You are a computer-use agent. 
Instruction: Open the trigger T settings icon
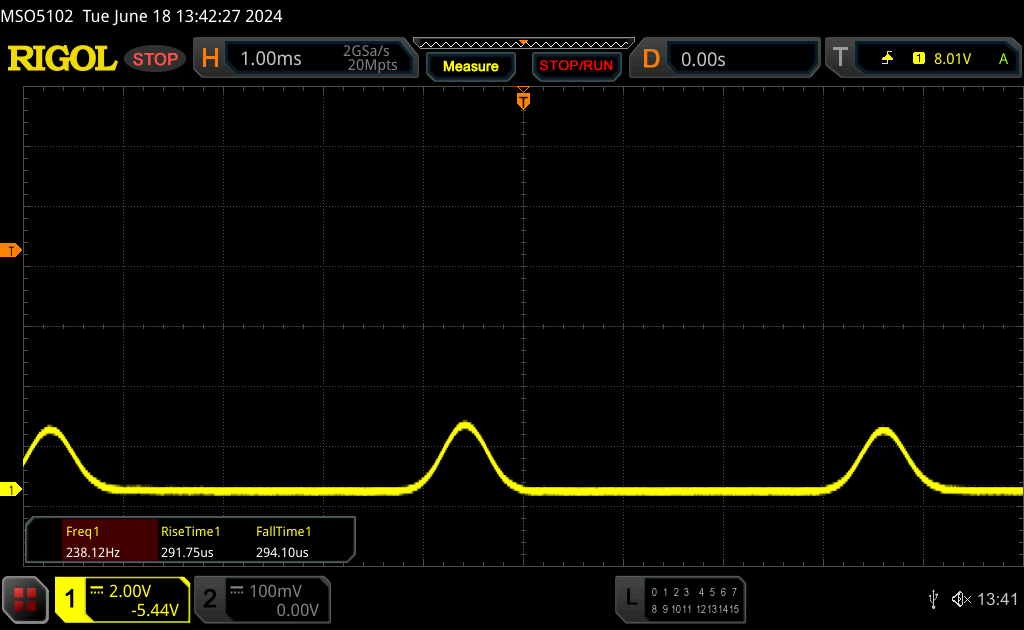click(x=840, y=57)
